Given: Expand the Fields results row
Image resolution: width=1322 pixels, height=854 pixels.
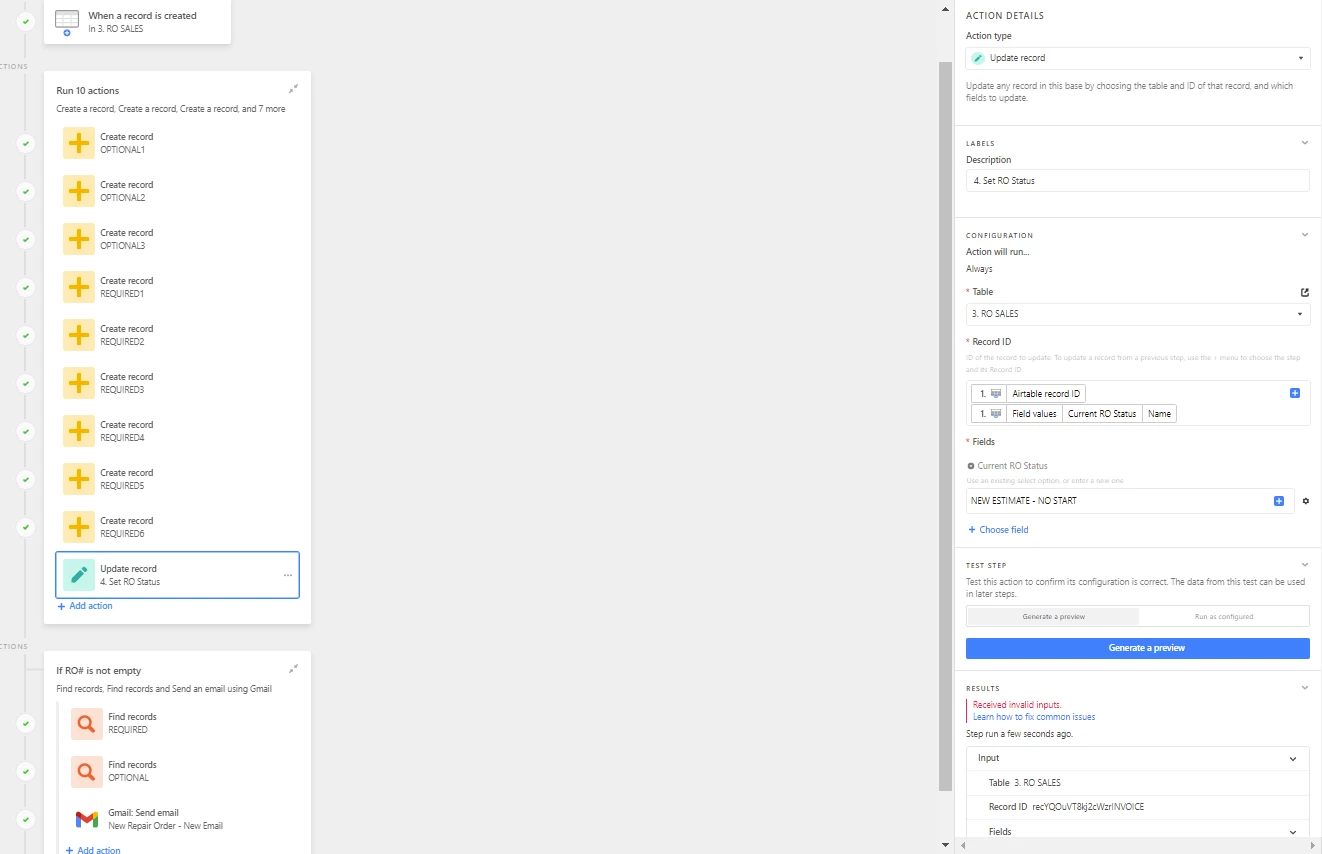Looking at the screenshot, I should coord(1293,832).
